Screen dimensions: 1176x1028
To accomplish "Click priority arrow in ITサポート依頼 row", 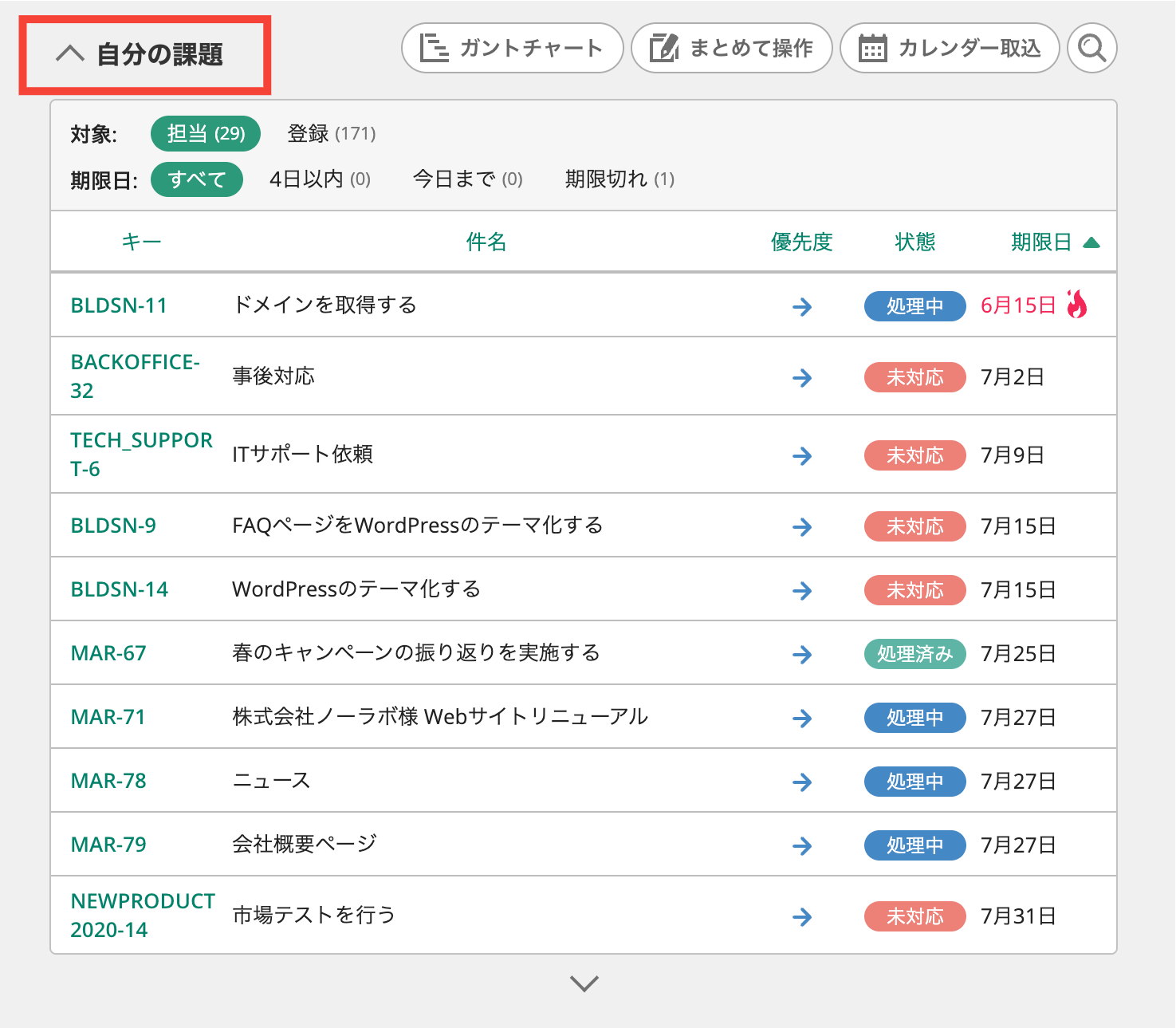I will [x=802, y=455].
